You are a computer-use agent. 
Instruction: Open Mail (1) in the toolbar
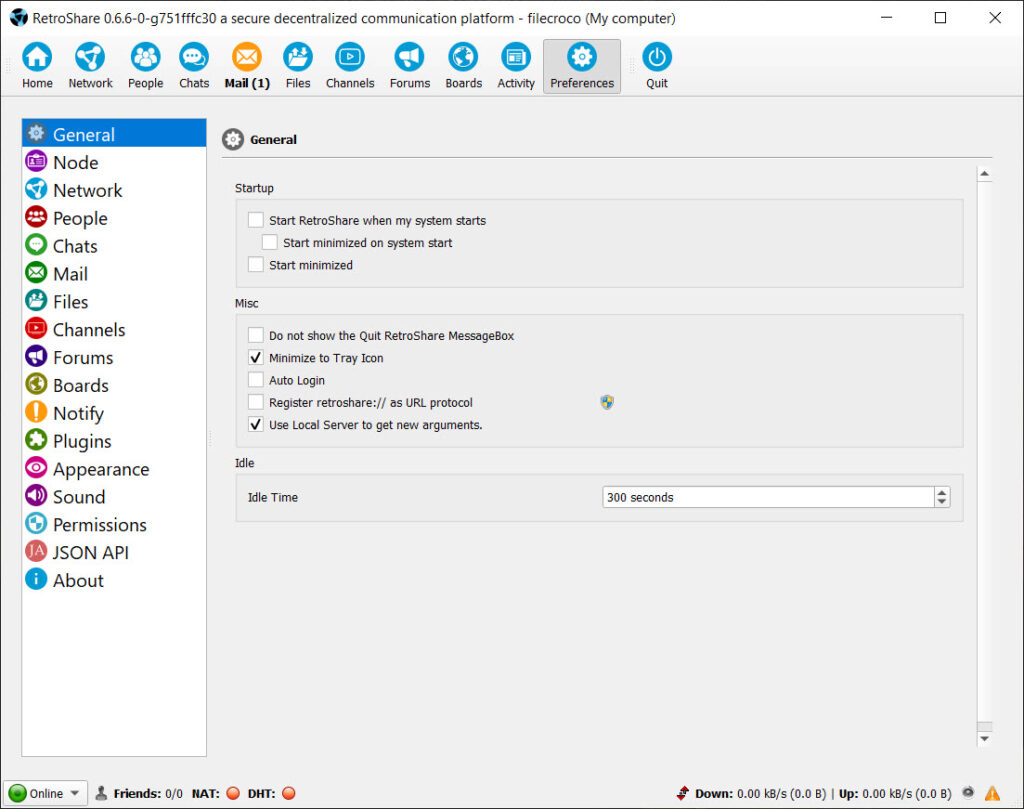pos(247,66)
